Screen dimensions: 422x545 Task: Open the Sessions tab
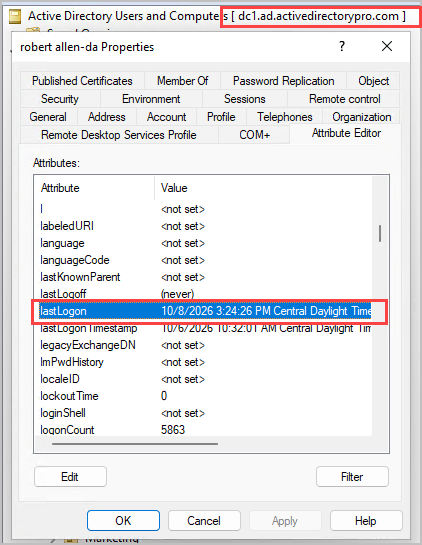coord(245,99)
